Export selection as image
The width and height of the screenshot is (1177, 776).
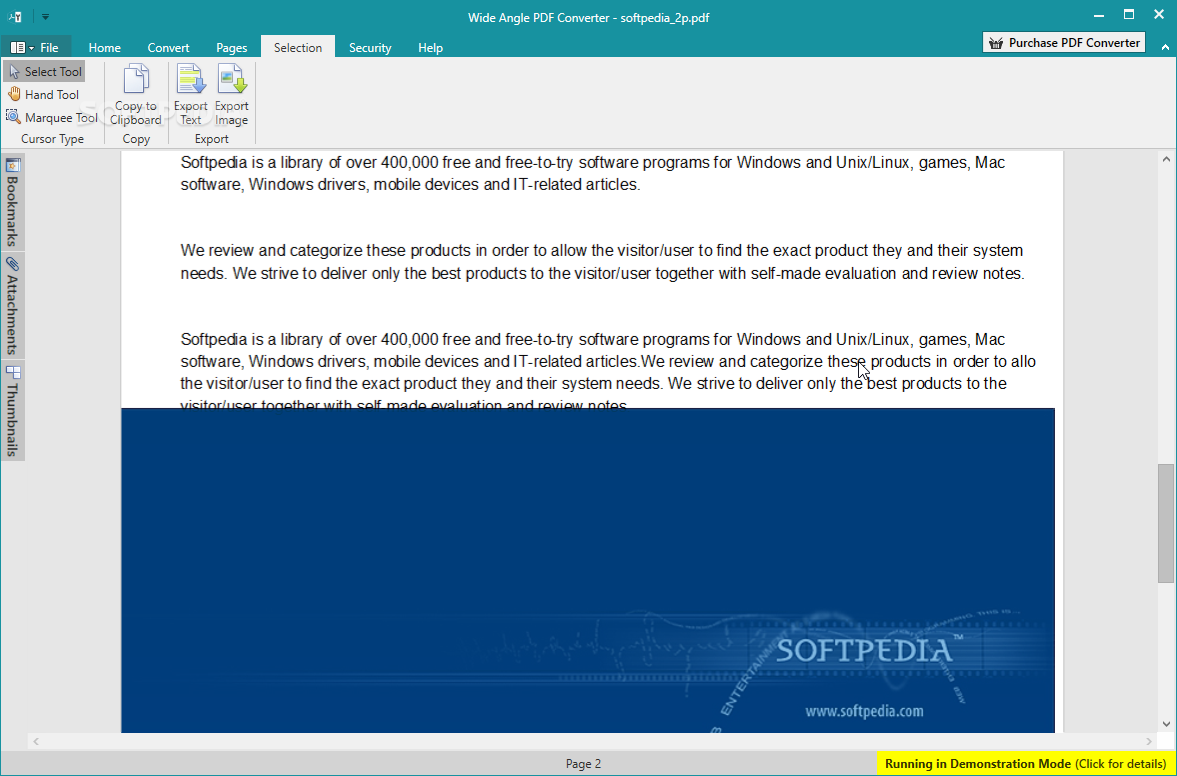pyautogui.click(x=231, y=95)
